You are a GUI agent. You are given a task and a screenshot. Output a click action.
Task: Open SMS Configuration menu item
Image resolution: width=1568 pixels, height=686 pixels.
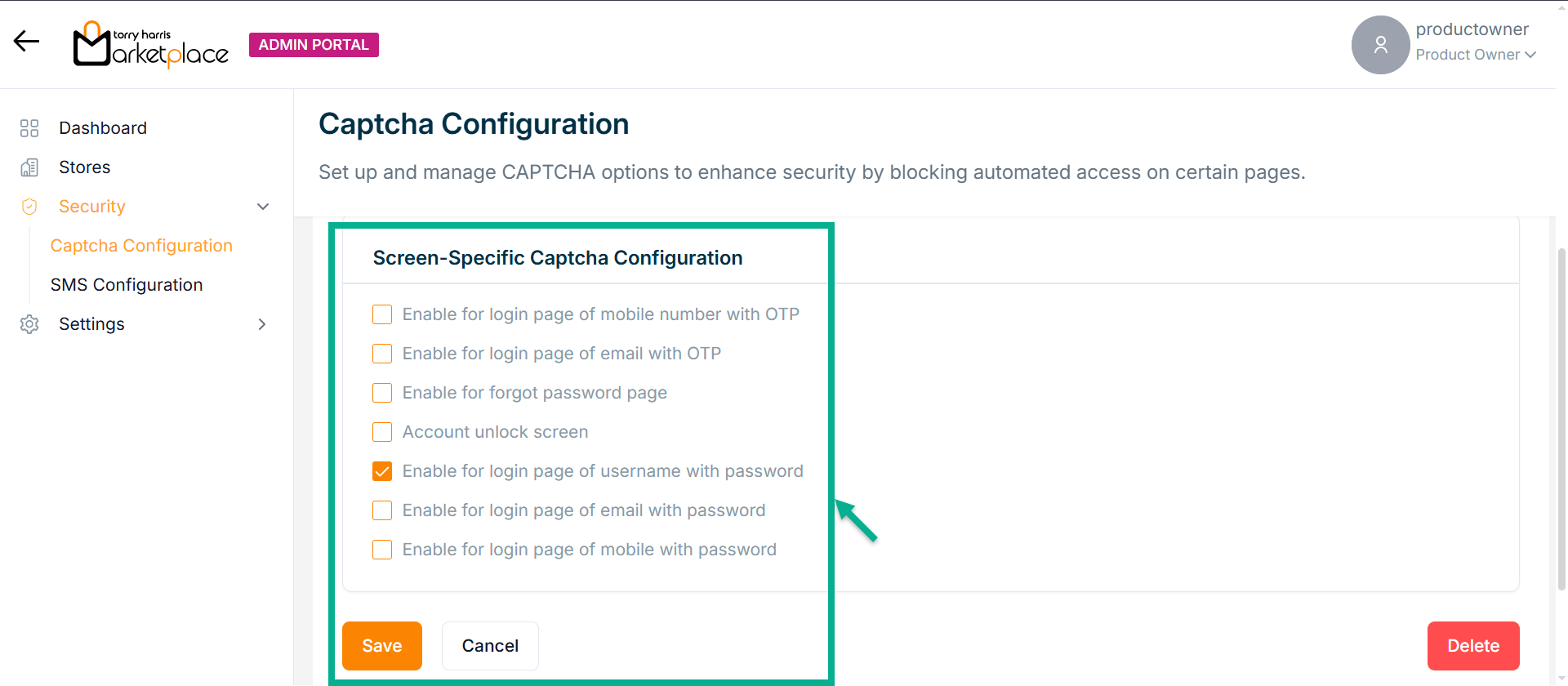point(127,285)
